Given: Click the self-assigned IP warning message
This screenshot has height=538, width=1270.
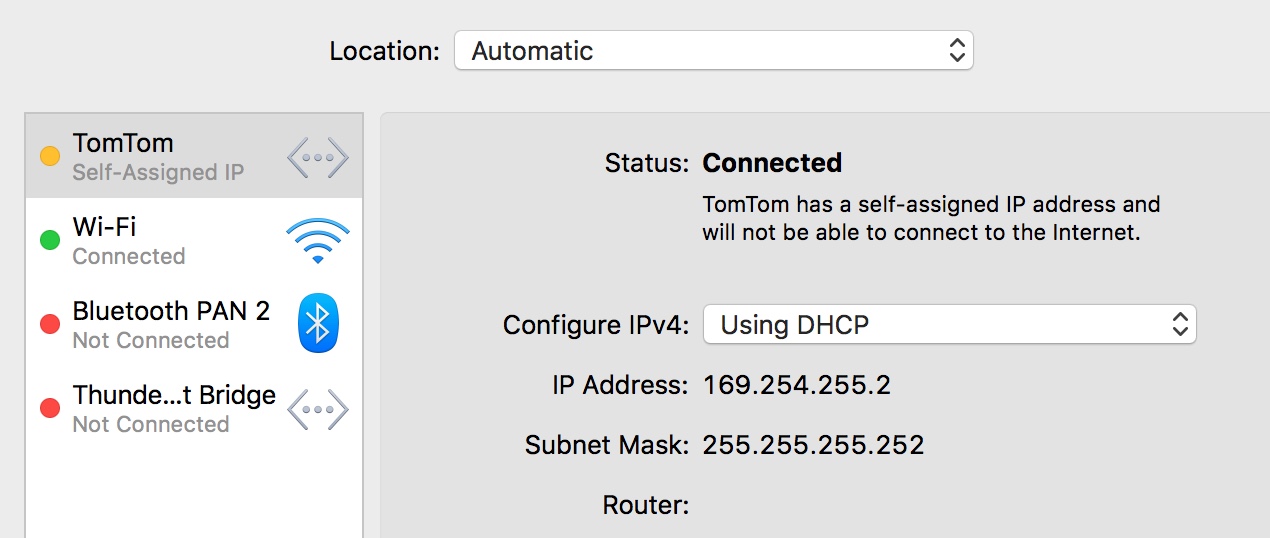Looking at the screenshot, I should coord(930,219).
